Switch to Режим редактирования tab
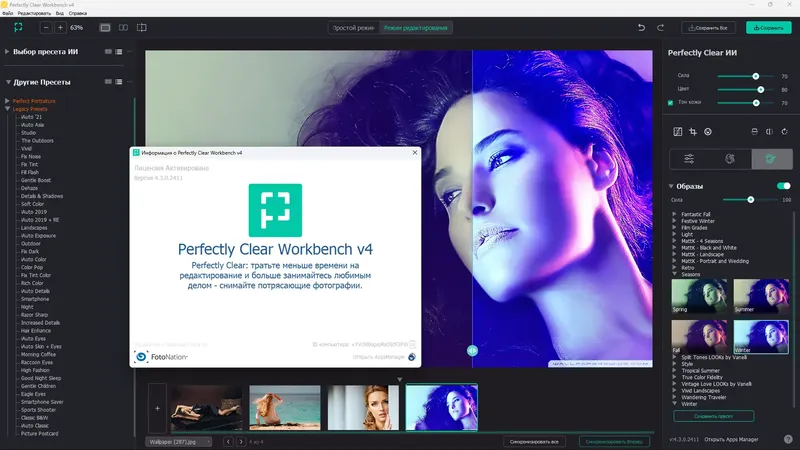The image size is (800, 450). tap(415, 28)
